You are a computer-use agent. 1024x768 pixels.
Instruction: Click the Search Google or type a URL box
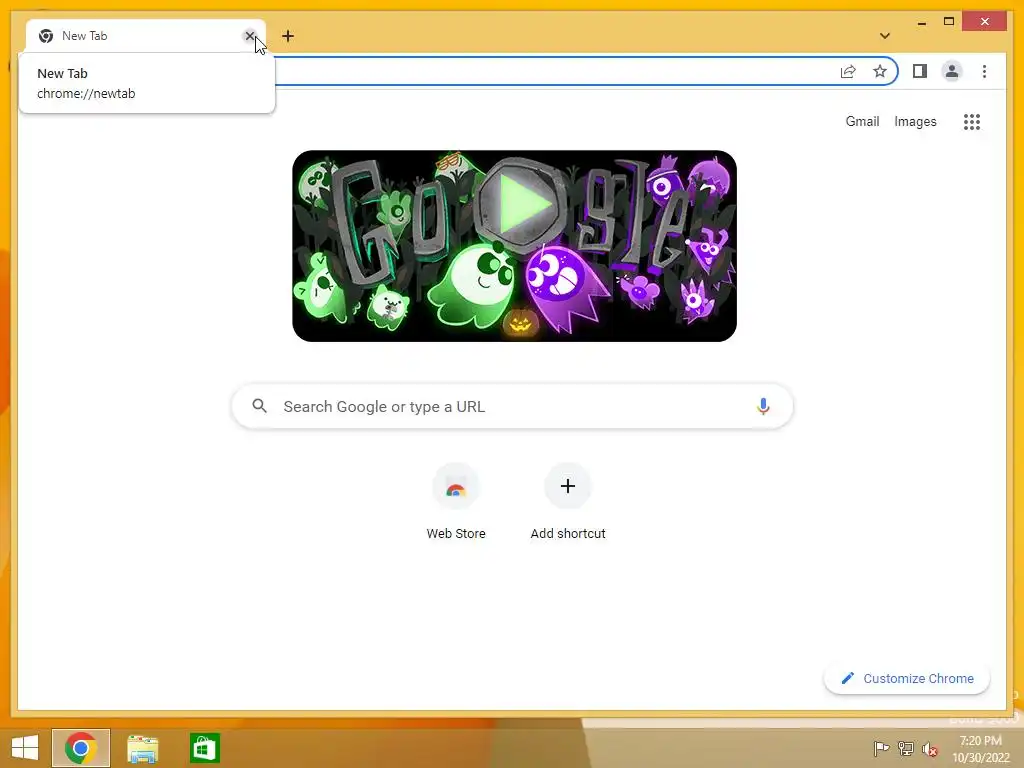(x=513, y=406)
